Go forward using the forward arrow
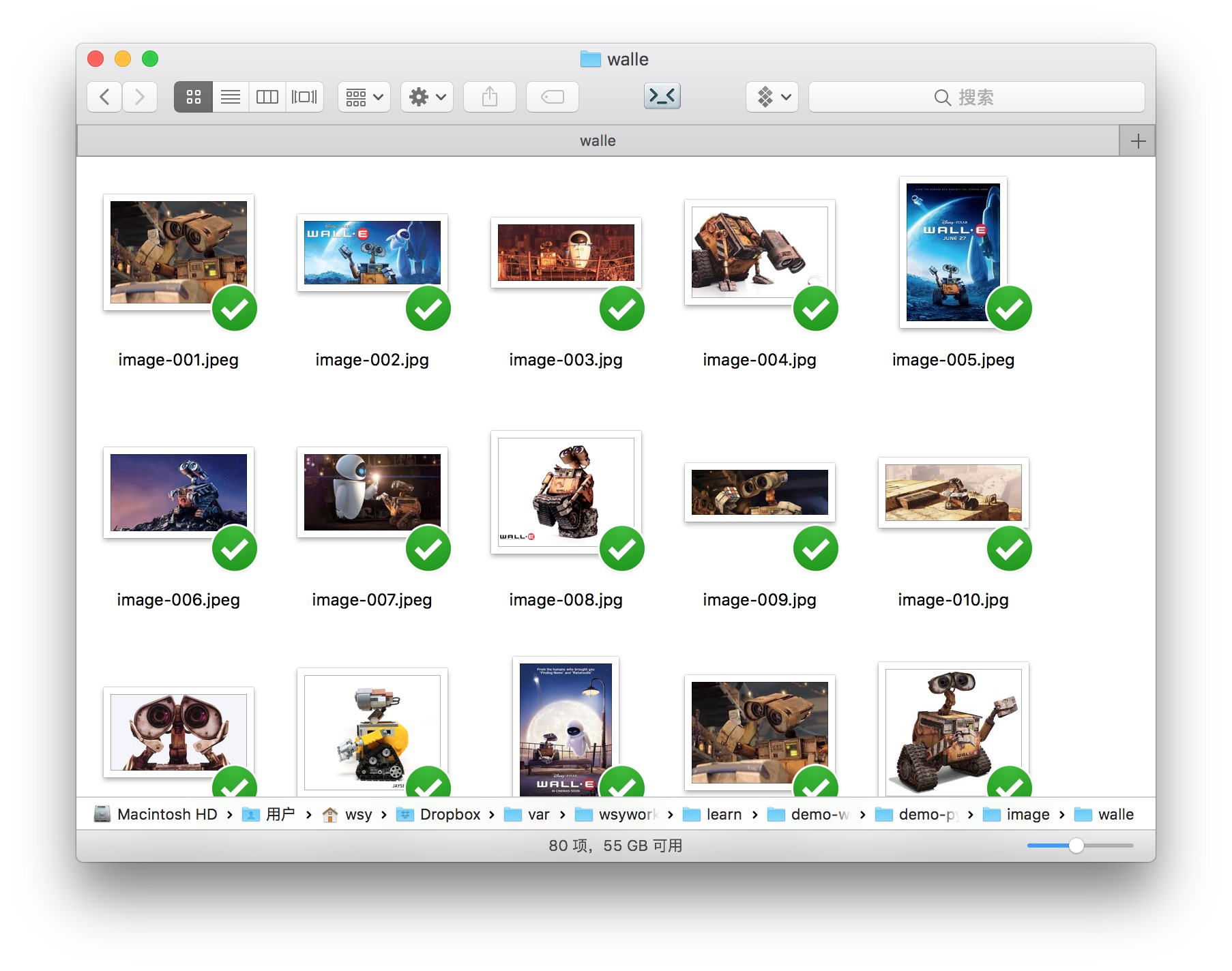Screen dimensions: 1232x971 tap(140, 97)
